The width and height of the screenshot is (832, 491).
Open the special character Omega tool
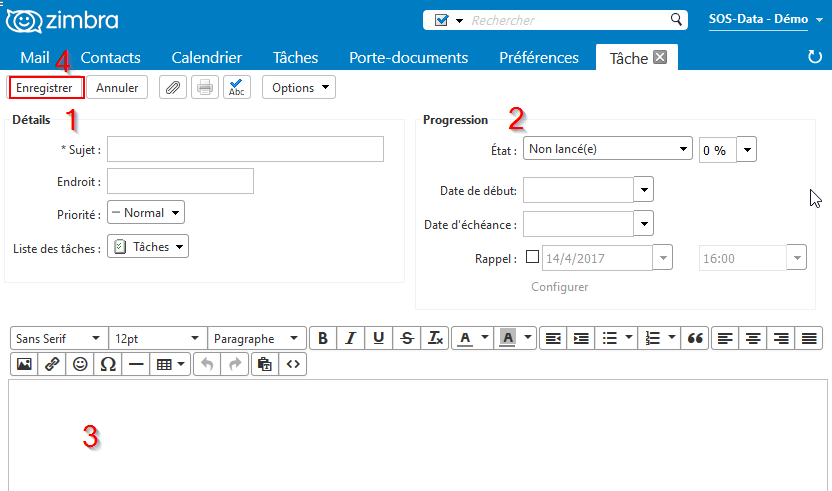tap(108, 365)
